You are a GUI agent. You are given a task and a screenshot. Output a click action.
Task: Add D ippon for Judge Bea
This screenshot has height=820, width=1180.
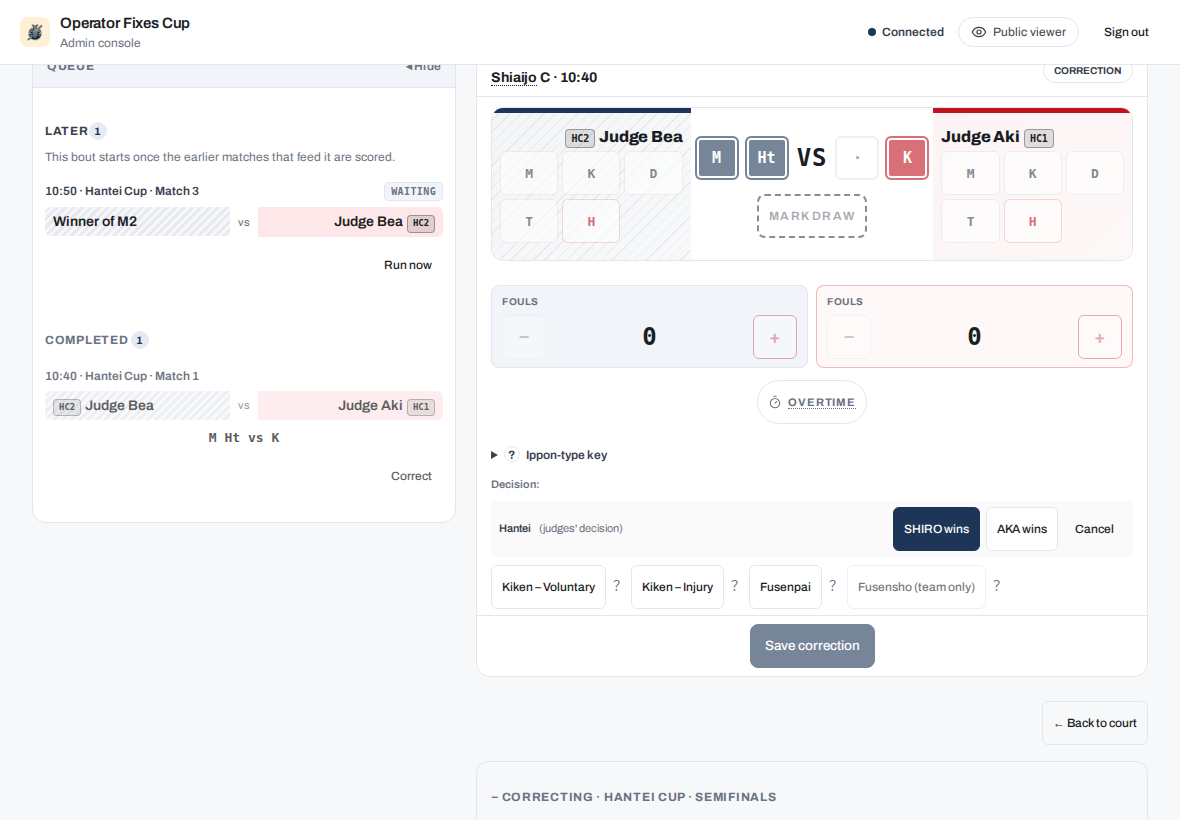tap(652, 173)
